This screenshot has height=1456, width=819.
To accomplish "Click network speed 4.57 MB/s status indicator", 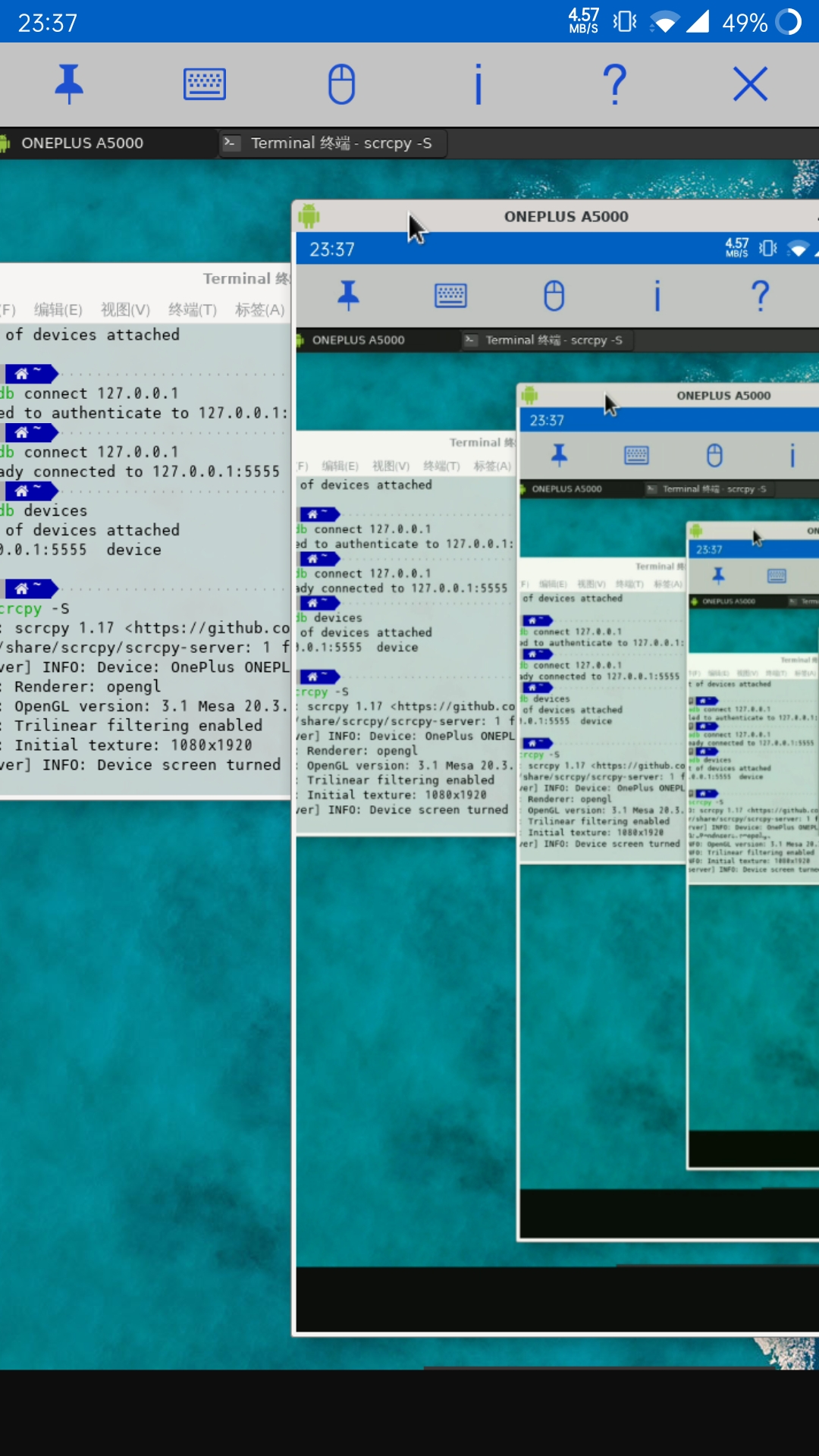I will pyautogui.click(x=584, y=21).
